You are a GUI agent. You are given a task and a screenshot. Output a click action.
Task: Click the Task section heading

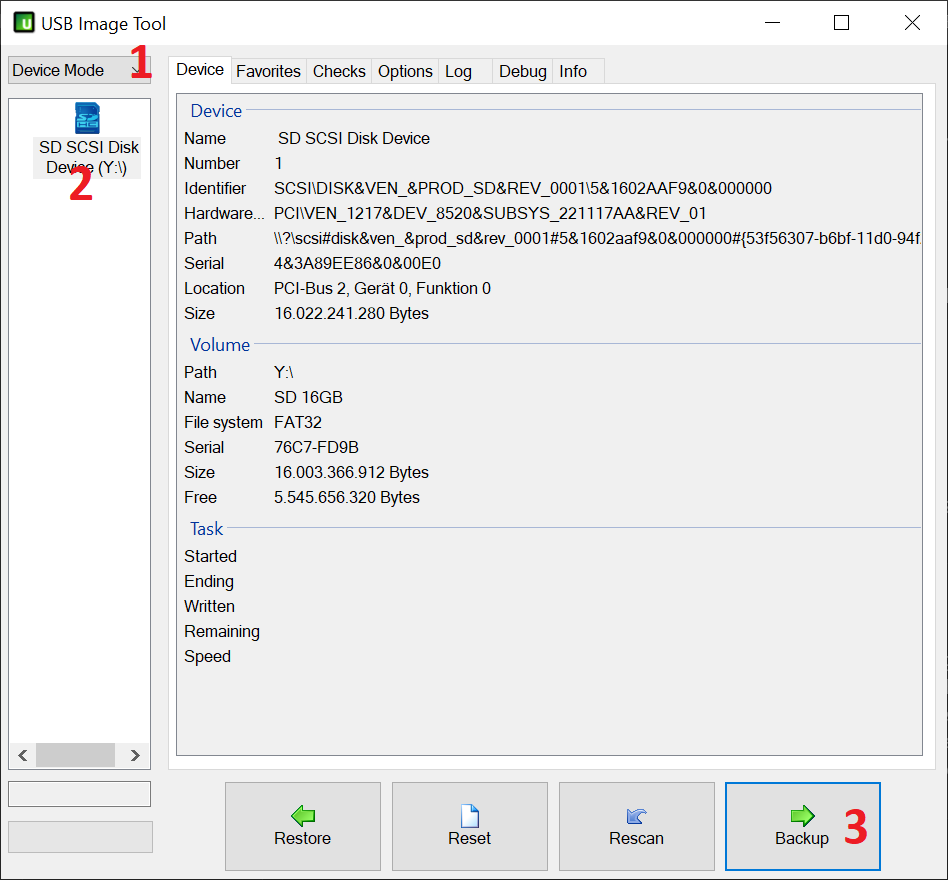[x=206, y=529]
